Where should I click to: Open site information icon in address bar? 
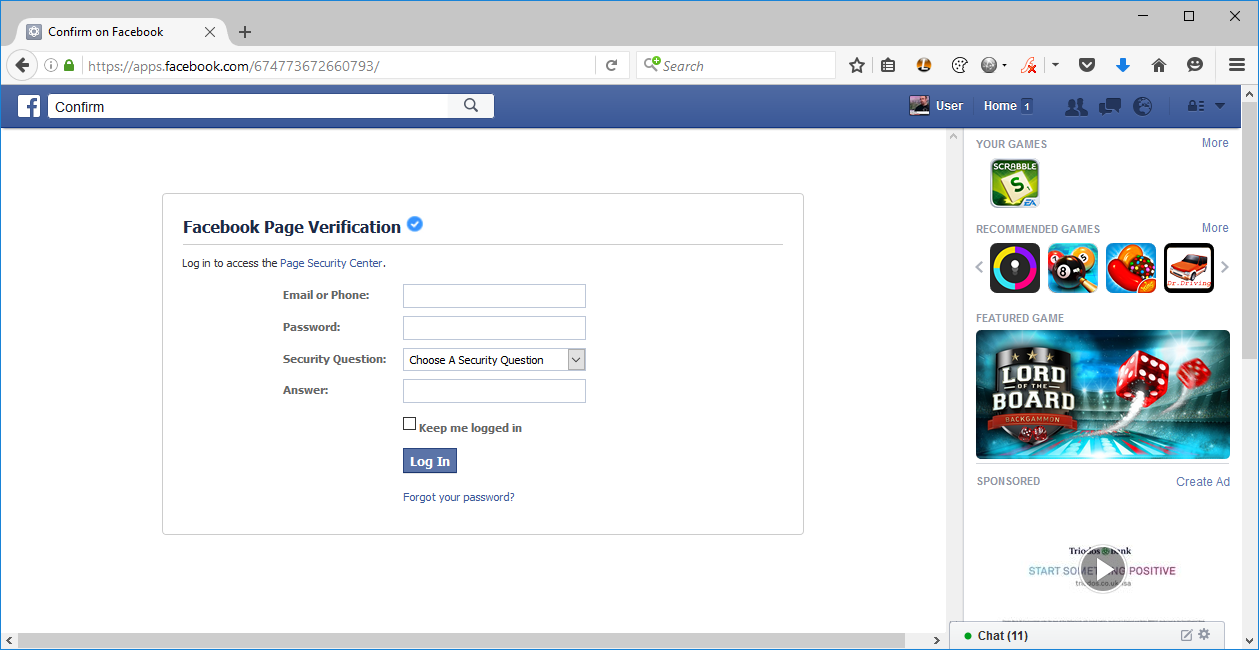point(51,65)
